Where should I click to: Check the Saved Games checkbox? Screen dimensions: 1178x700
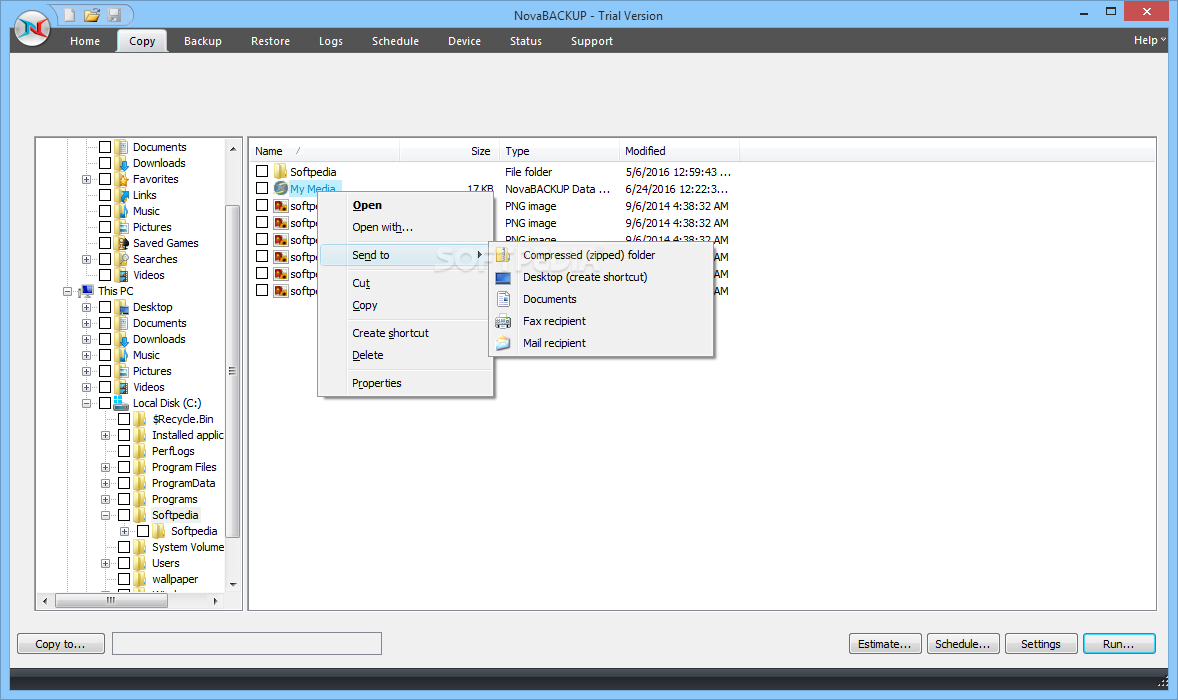(105, 243)
